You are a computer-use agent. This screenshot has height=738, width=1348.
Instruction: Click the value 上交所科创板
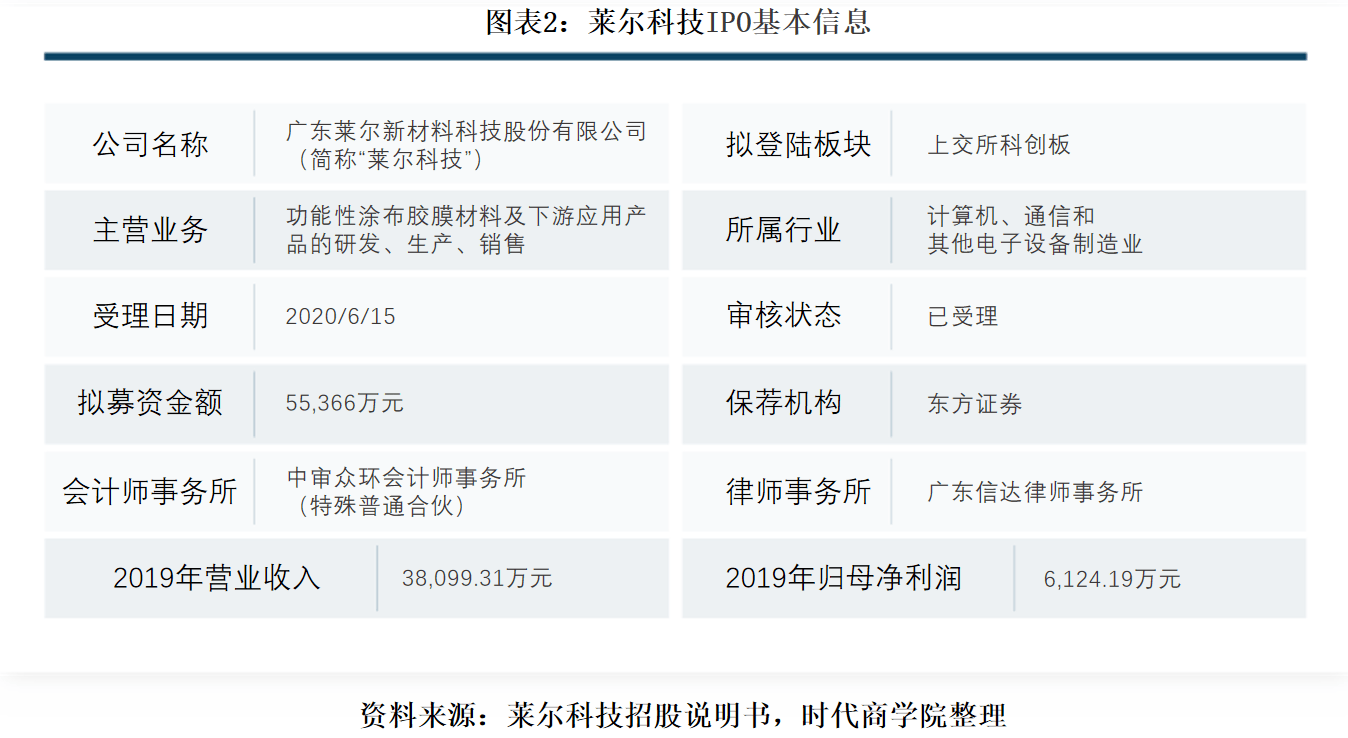click(999, 145)
